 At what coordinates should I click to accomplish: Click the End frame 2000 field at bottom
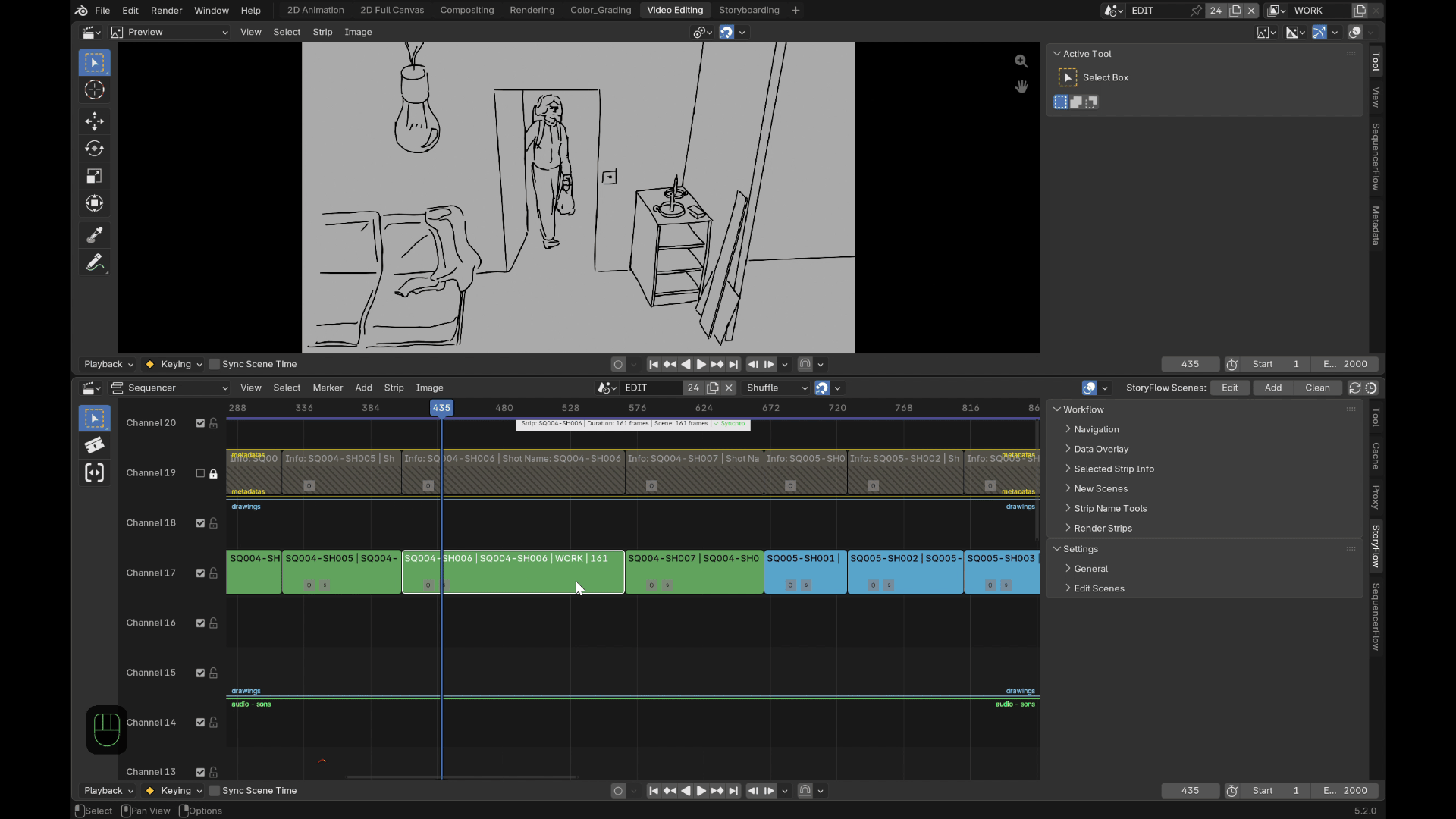click(x=1345, y=790)
